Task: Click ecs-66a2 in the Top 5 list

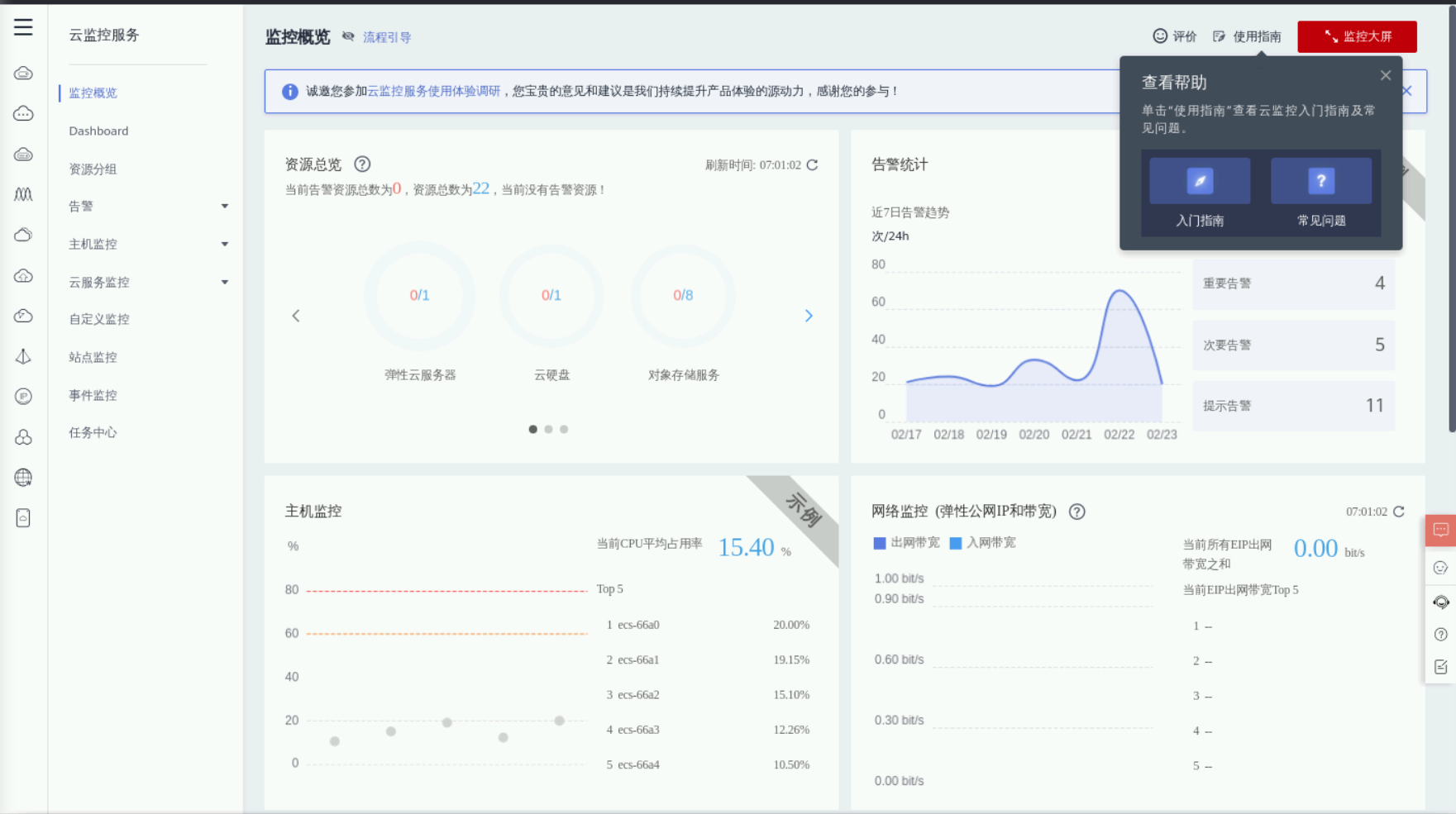Action: point(638,695)
